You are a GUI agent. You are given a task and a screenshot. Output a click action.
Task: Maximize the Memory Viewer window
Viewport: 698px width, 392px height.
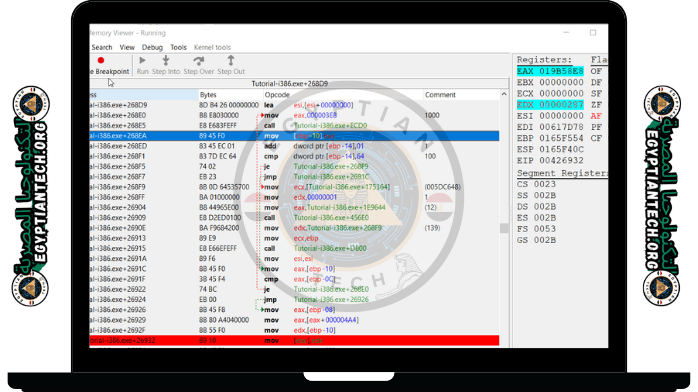pyautogui.click(x=593, y=32)
